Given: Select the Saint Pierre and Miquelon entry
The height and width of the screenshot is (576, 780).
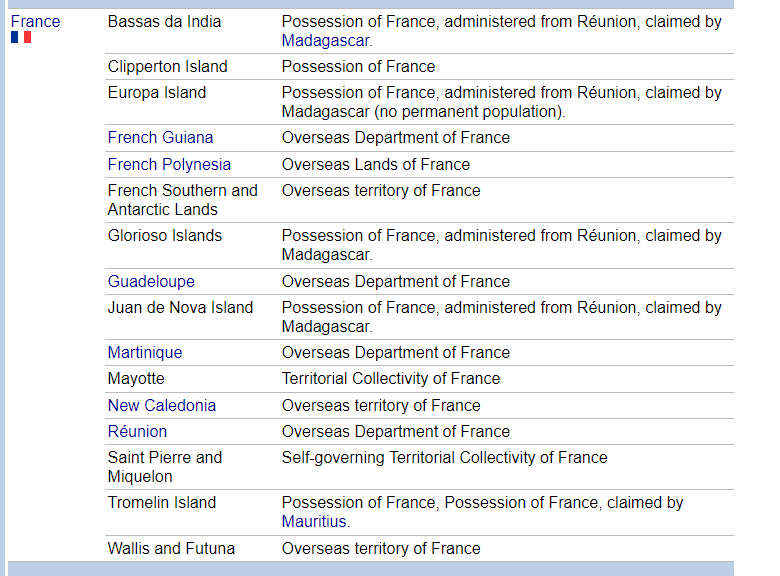Looking at the screenshot, I should 165,467.
